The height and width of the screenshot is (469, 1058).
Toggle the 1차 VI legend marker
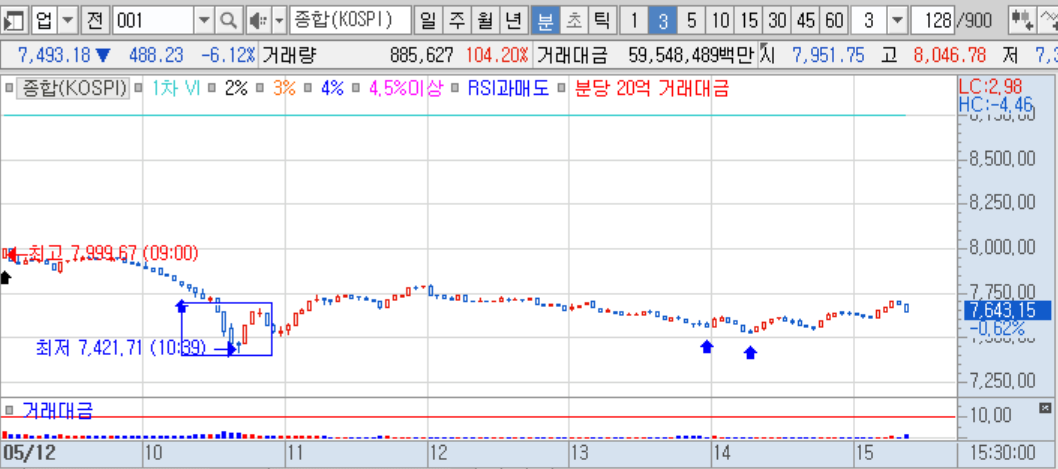coord(138,88)
